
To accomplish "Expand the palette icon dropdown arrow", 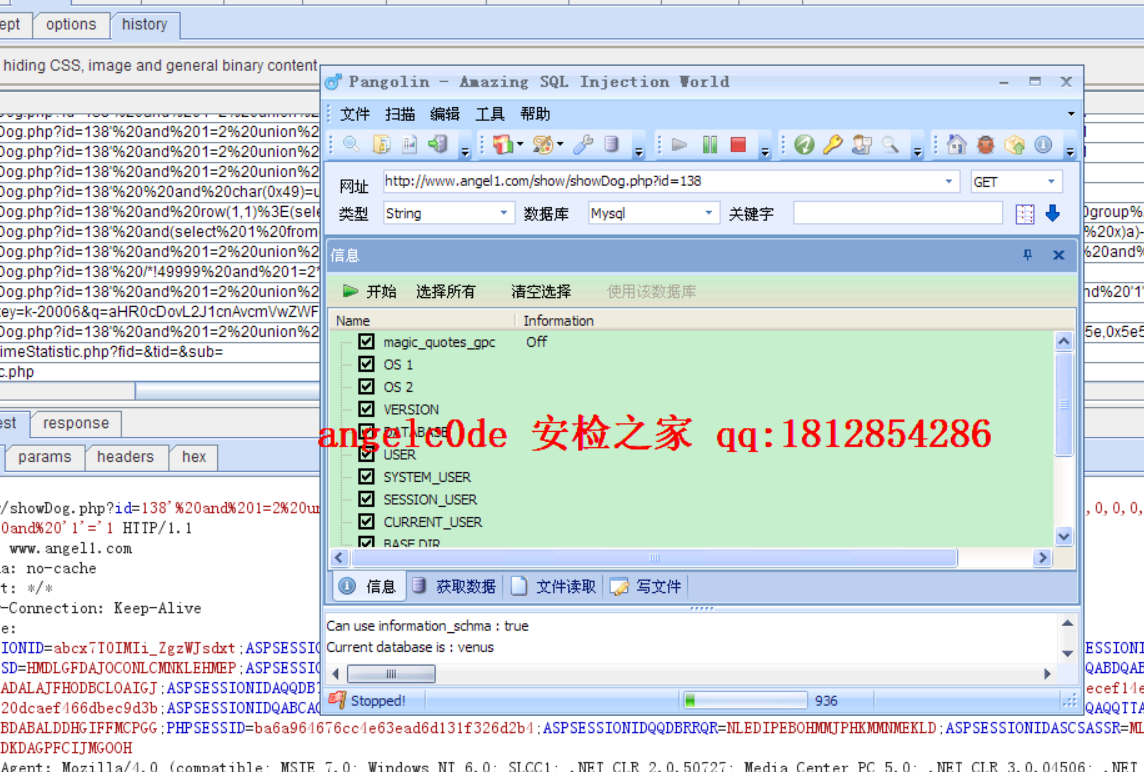I will pyautogui.click(x=560, y=144).
